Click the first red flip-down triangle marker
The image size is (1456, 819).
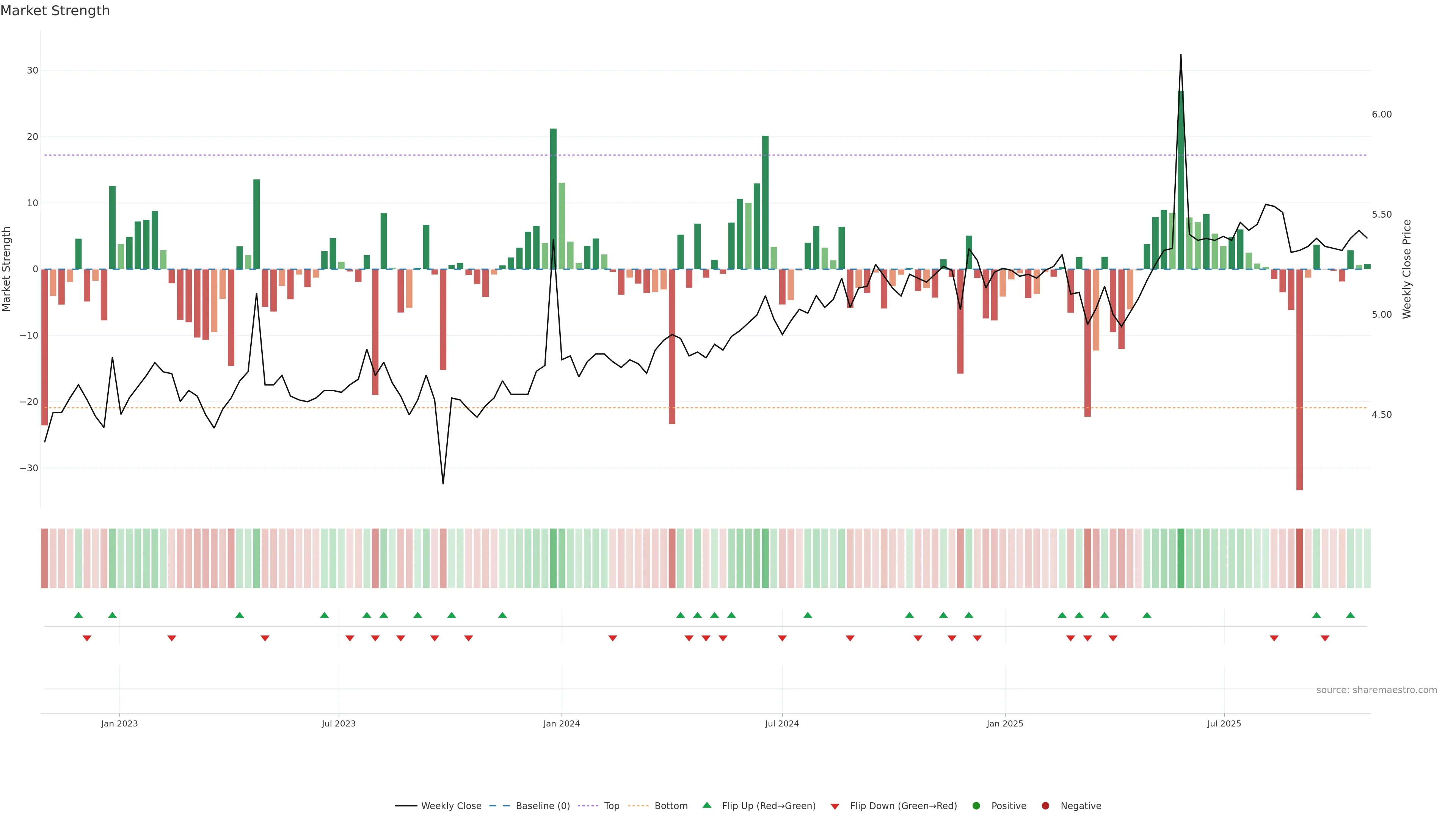87,638
